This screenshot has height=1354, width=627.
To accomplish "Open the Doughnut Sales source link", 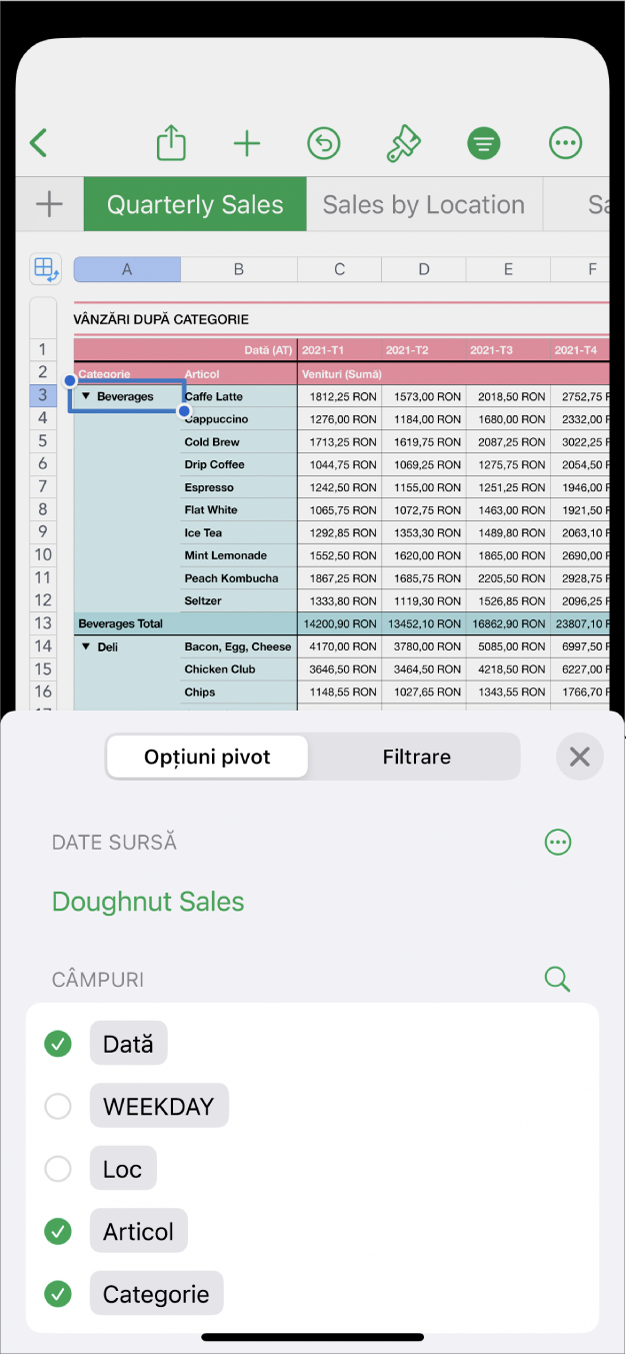I will tap(148, 902).
